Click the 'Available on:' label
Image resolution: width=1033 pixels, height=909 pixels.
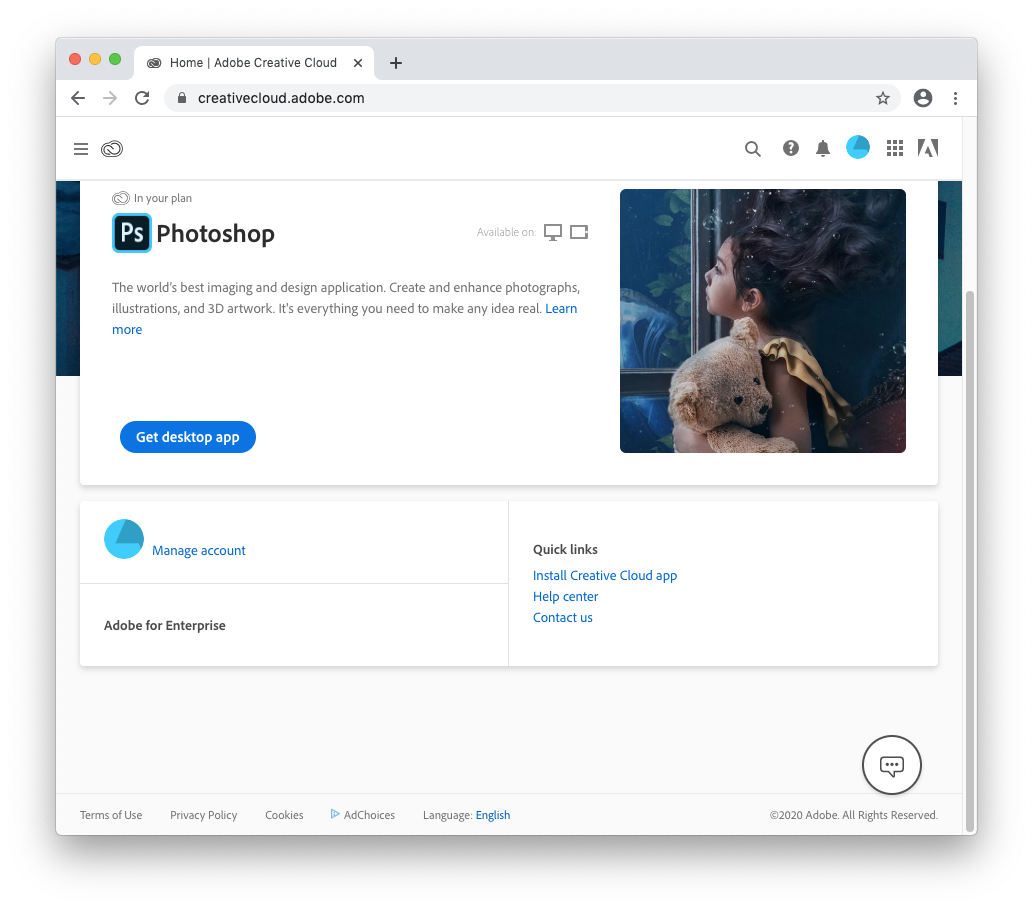point(506,233)
